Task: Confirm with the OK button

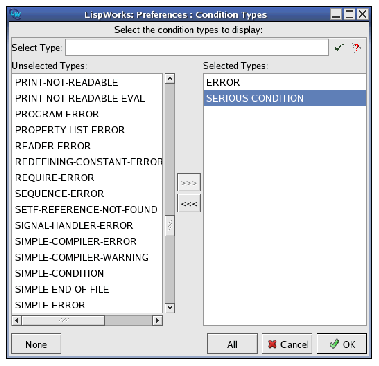Action: 342,344
